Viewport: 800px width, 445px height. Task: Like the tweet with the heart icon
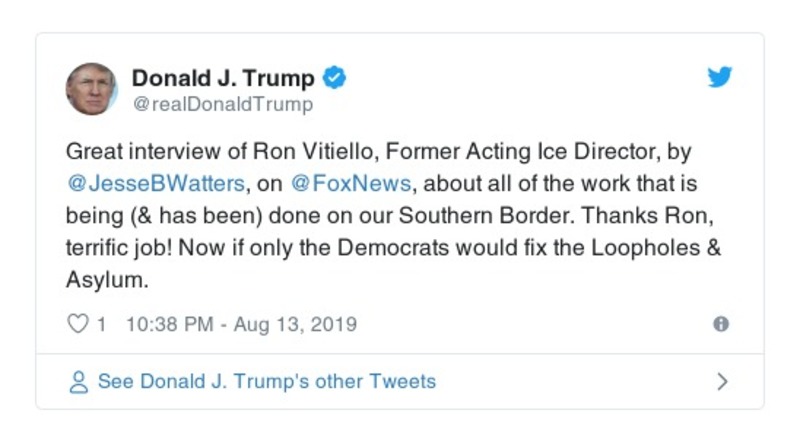77,324
